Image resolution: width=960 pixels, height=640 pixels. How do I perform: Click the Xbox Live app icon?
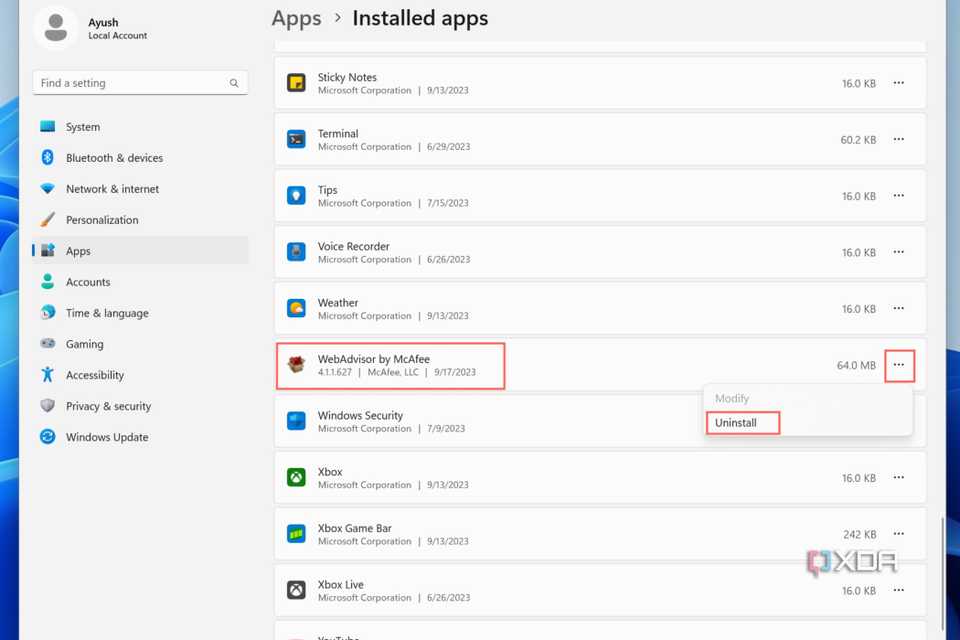pos(296,590)
